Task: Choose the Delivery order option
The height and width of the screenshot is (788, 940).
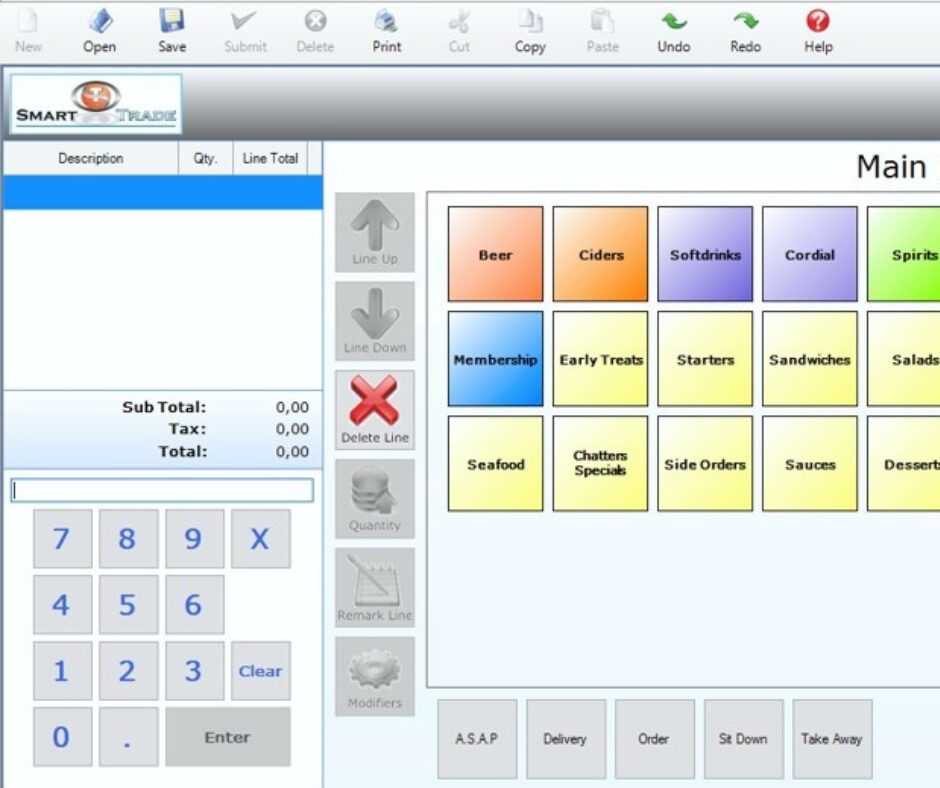Action: tap(566, 739)
